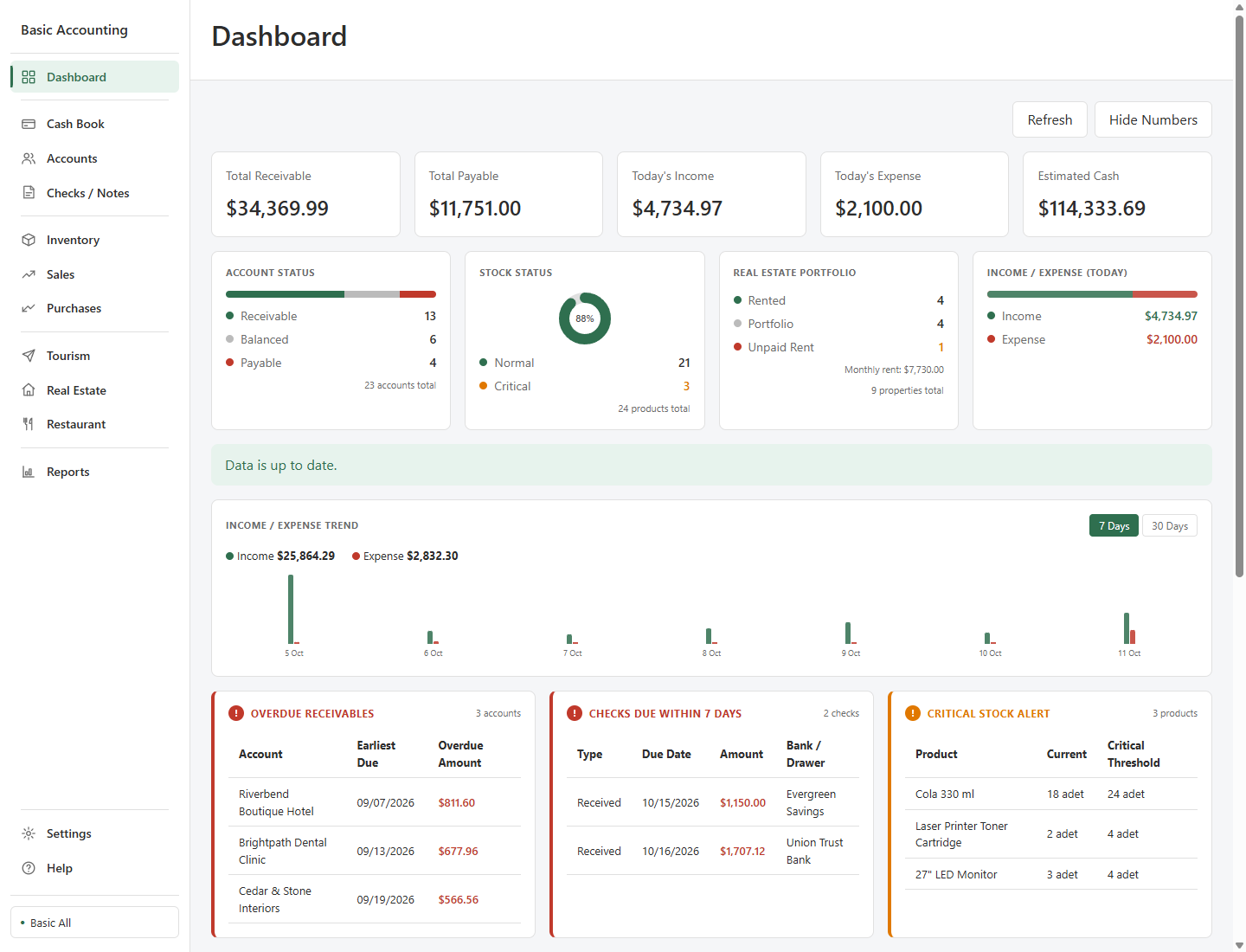Click the Overdue Receivables alert icon
This screenshot has height=952, width=1246.
pos(236,713)
